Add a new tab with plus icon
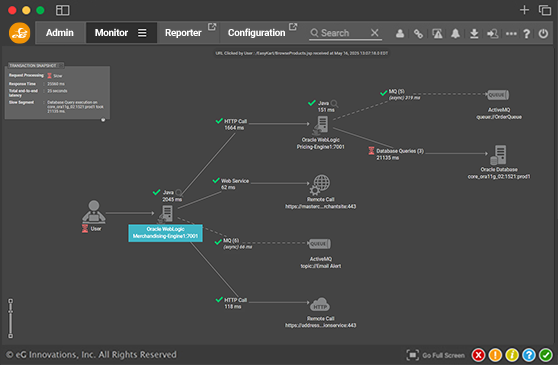This screenshot has height=365, width=558. 524,10
